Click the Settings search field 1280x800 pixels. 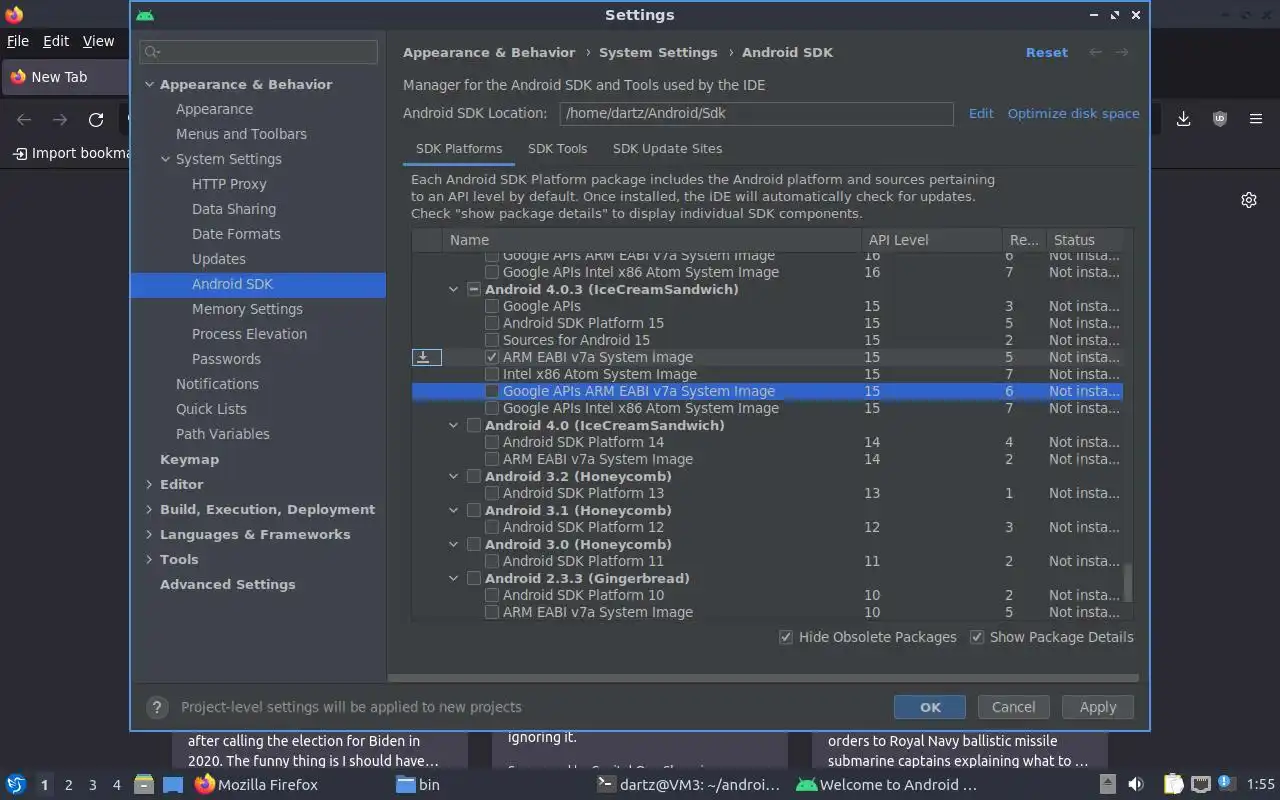[258, 51]
